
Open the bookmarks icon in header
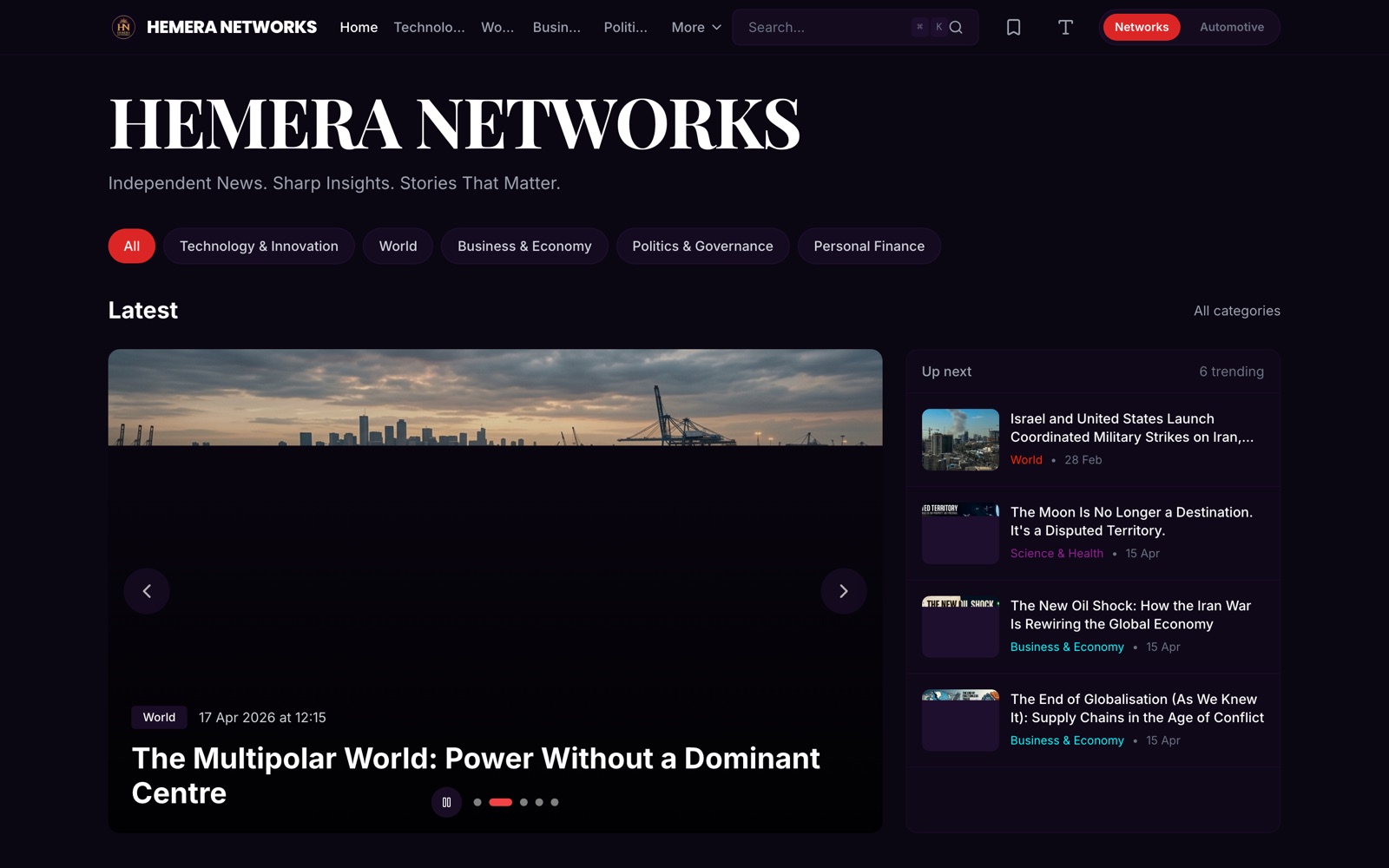pyautogui.click(x=1013, y=27)
